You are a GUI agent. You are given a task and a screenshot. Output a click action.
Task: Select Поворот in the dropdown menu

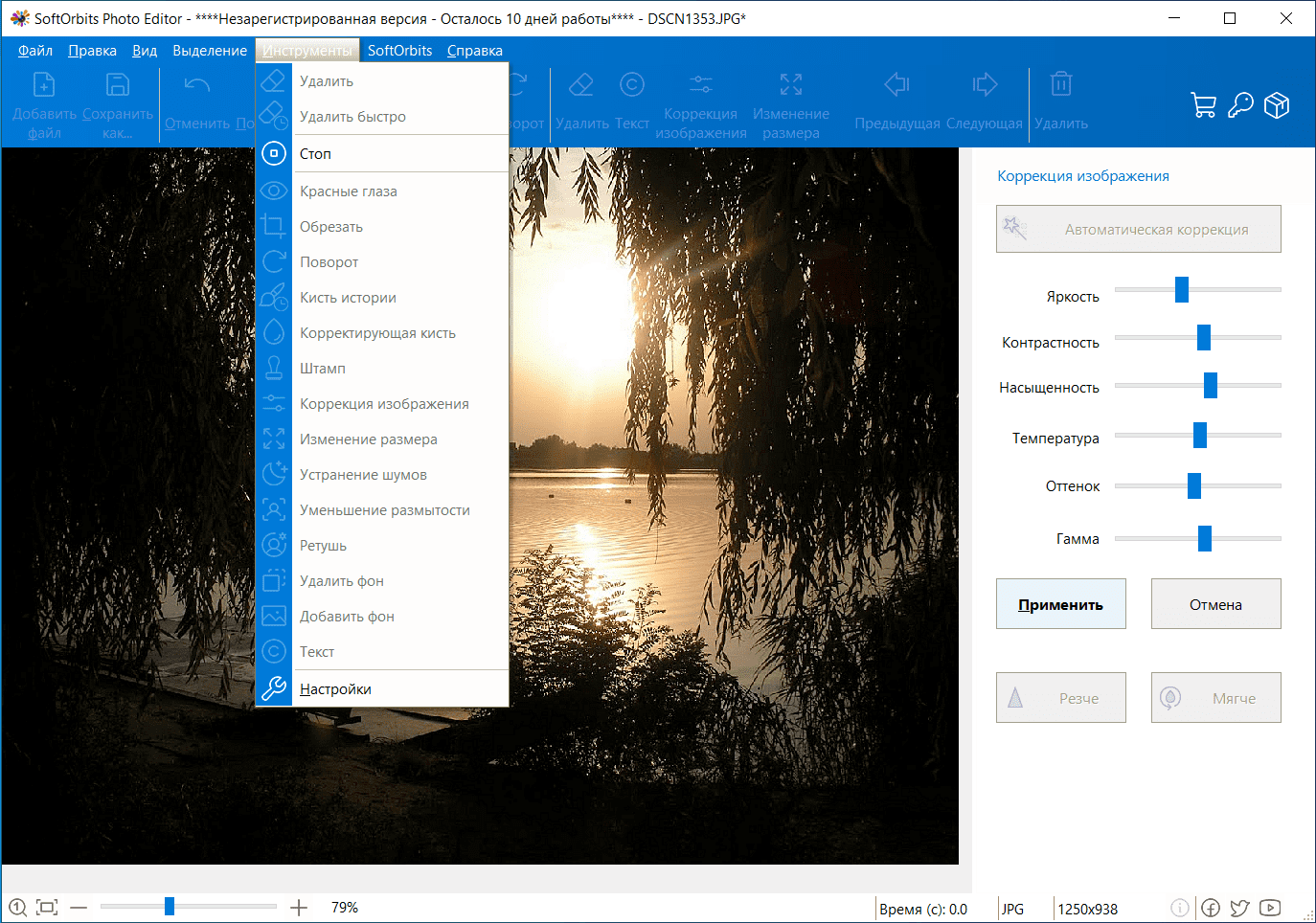point(382,262)
